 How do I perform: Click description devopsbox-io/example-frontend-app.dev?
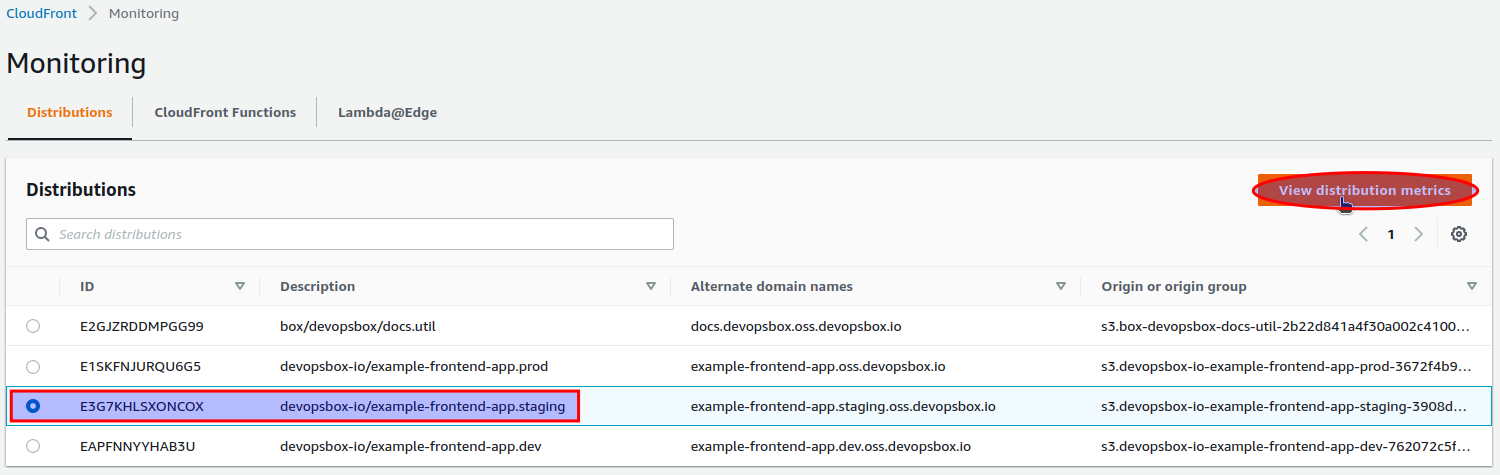411,446
